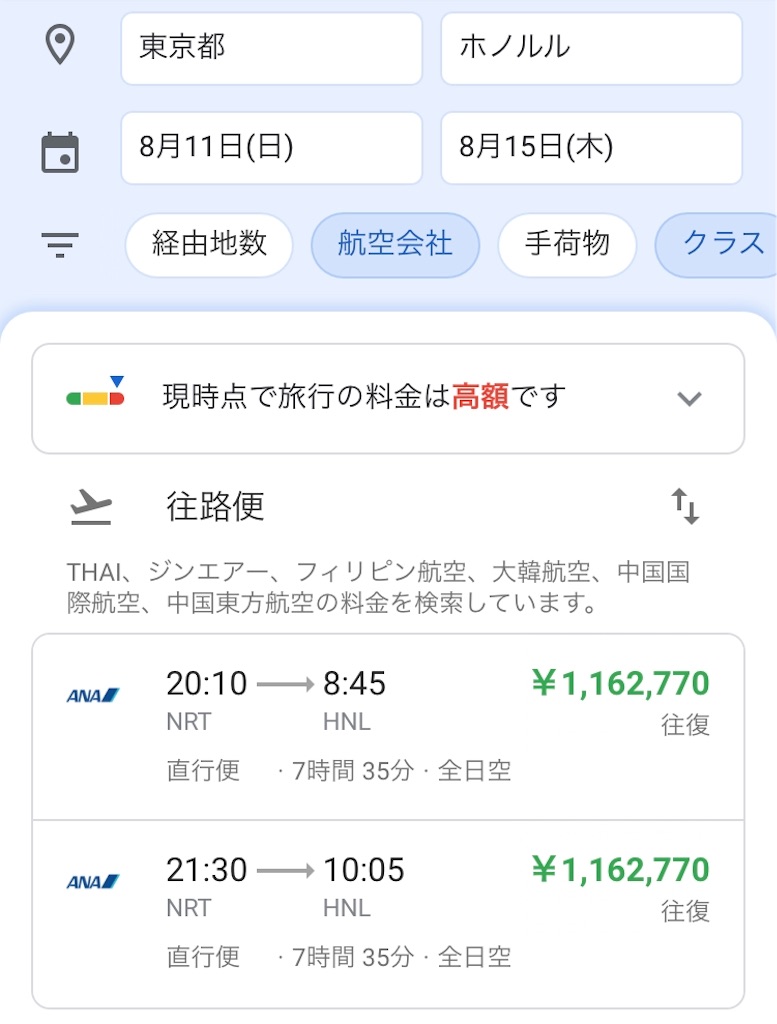Toggle the クラス filter chip
The image size is (777, 1024).
tap(716, 245)
